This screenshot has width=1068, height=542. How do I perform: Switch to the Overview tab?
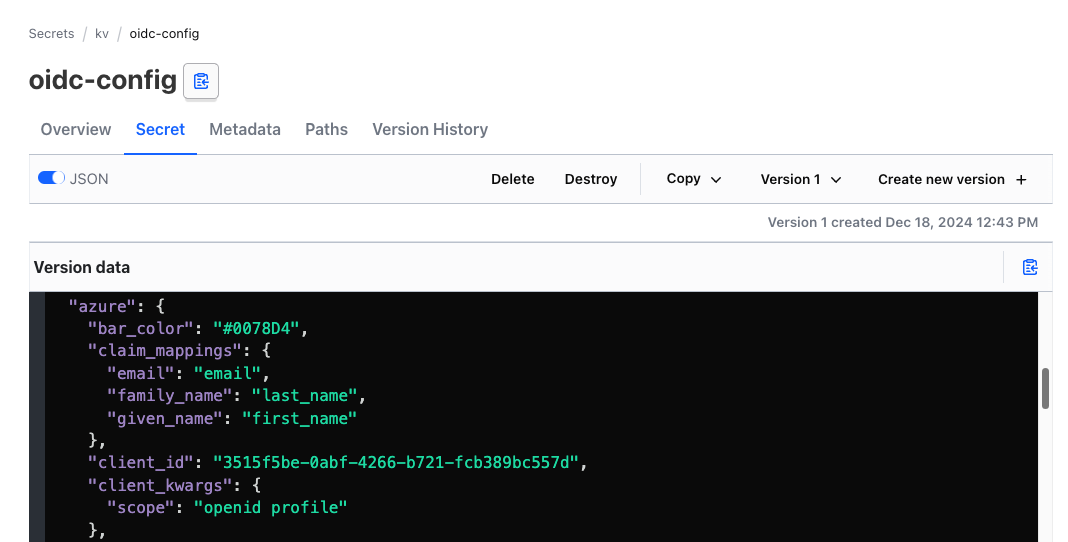click(76, 129)
